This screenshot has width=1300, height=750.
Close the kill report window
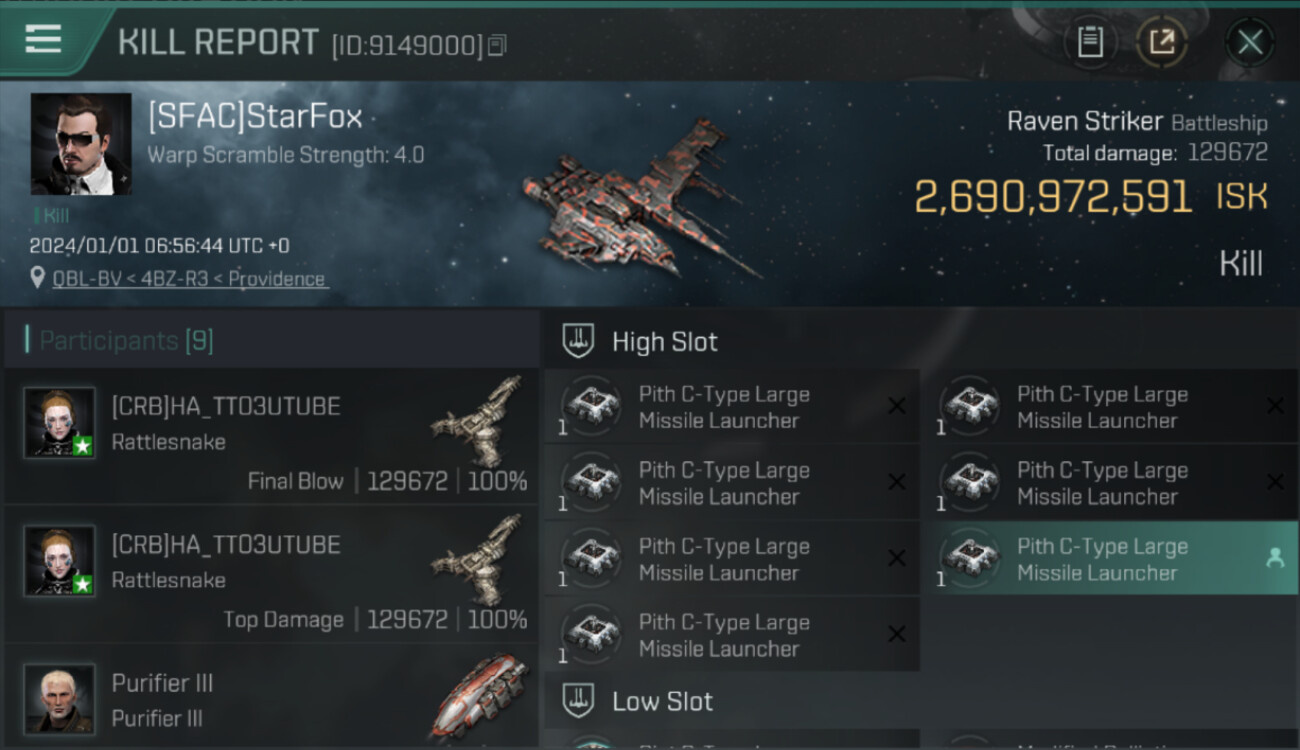1250,42
